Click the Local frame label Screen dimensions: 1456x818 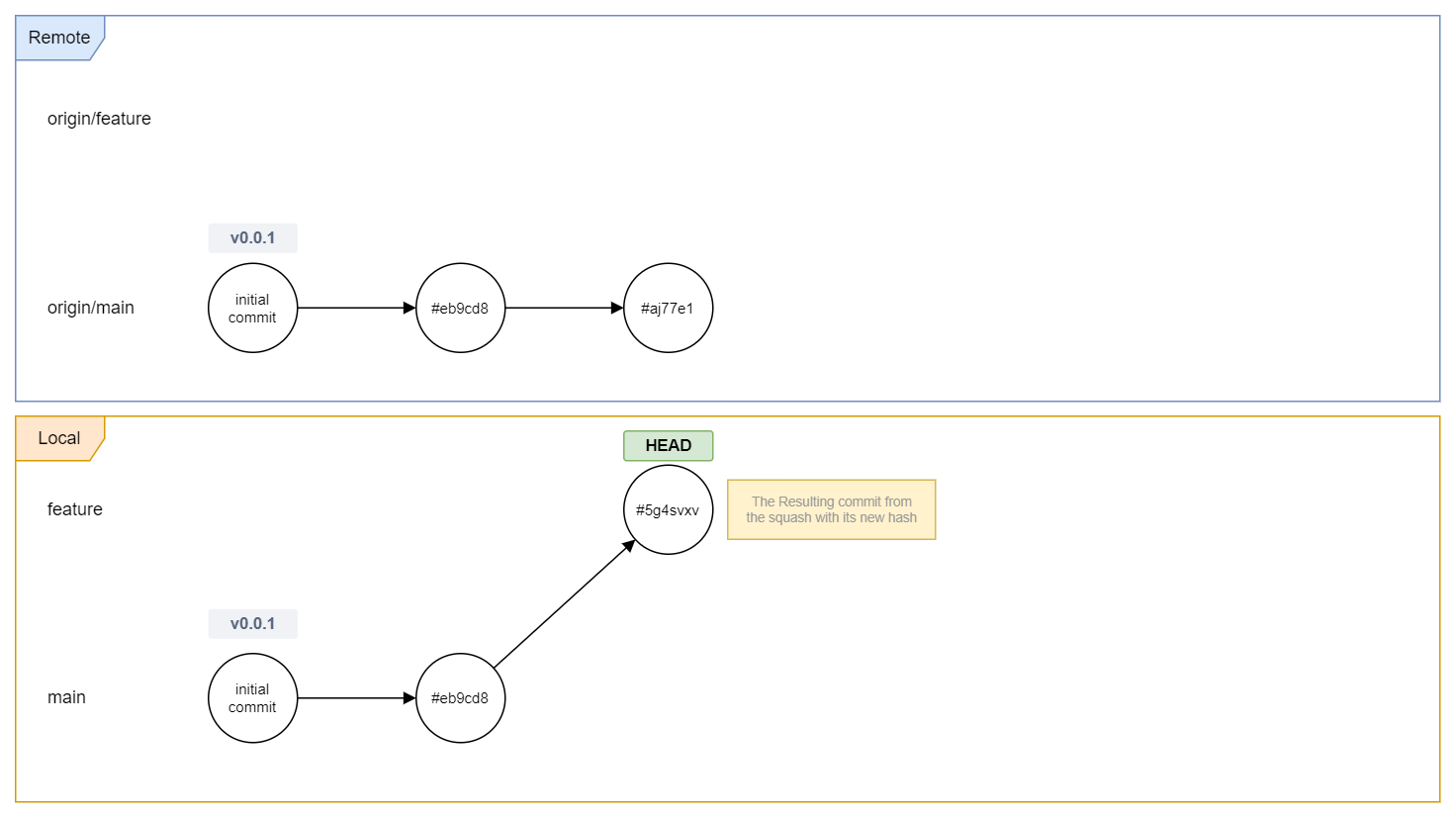tap(59, 438)
